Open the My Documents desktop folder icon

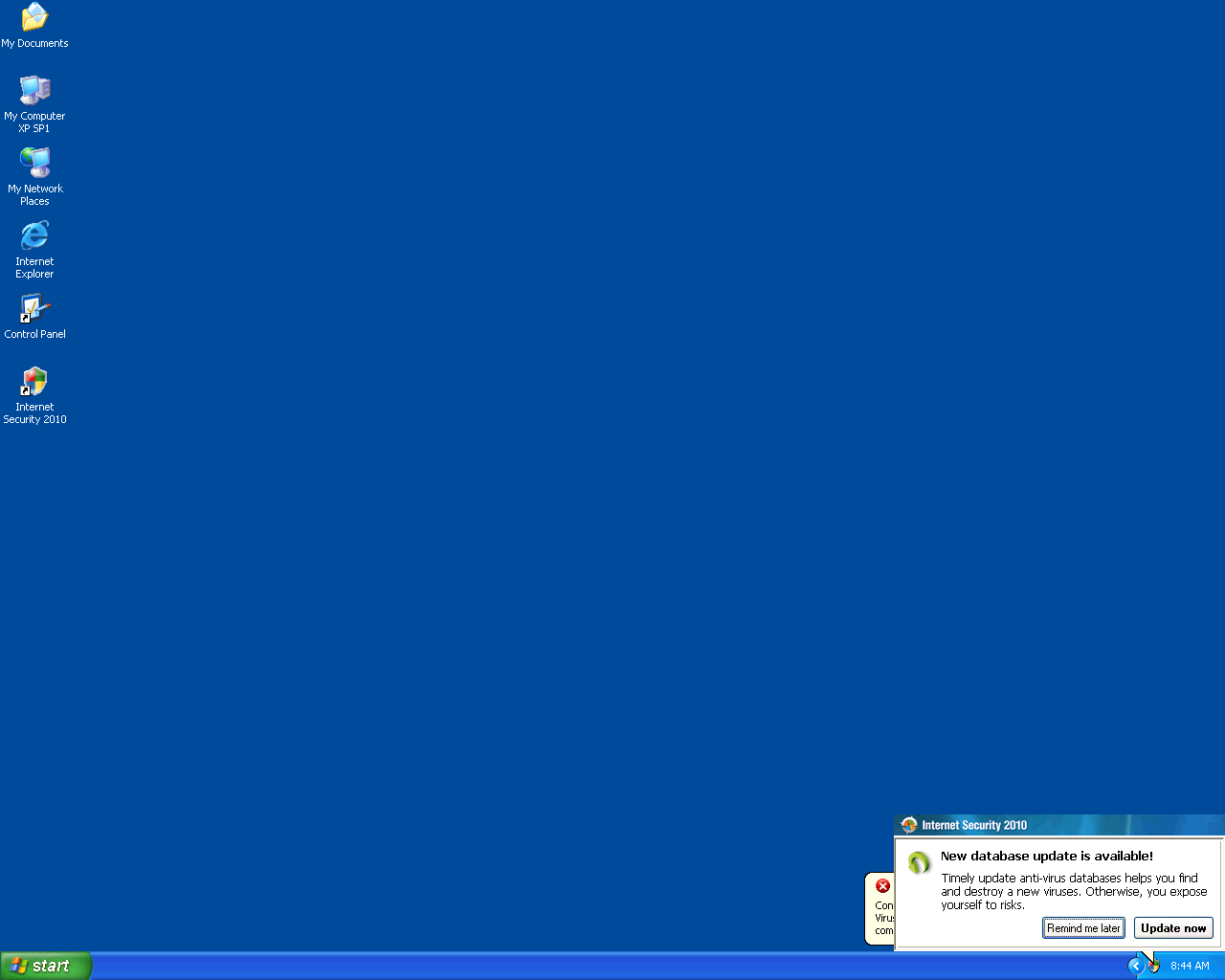(x=34, y=18)
